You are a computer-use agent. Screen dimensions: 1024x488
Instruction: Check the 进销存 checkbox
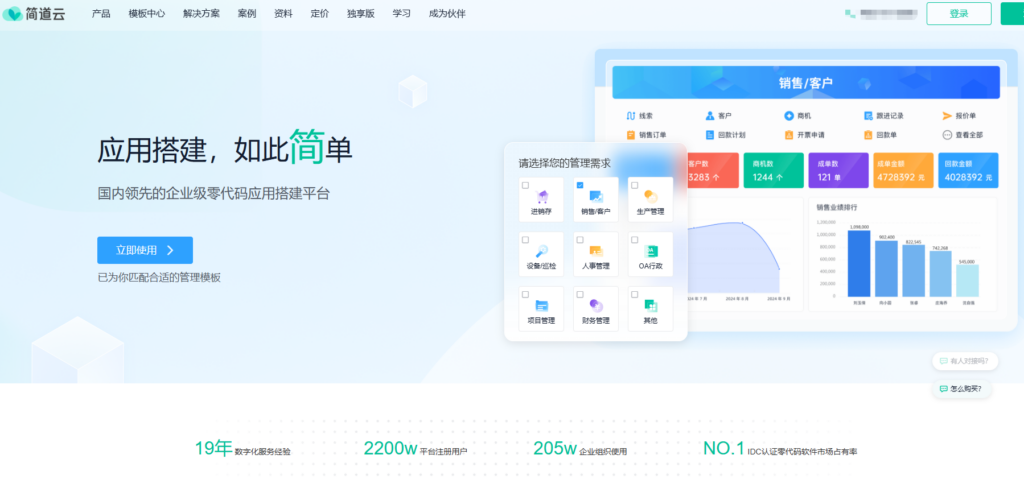526,185
